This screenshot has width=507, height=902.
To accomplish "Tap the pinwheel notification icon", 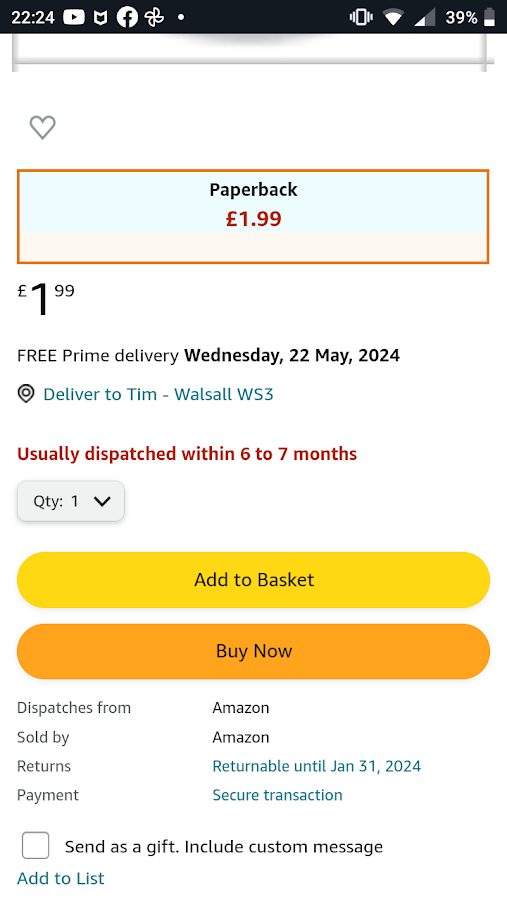I will [x=154, y=18].
